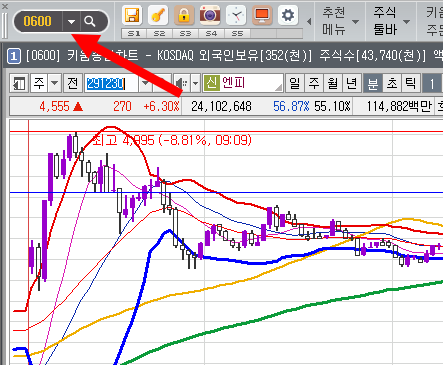Screen dimensions: 443x365
Task: Click the gold key icon
Action: point(158,15)
